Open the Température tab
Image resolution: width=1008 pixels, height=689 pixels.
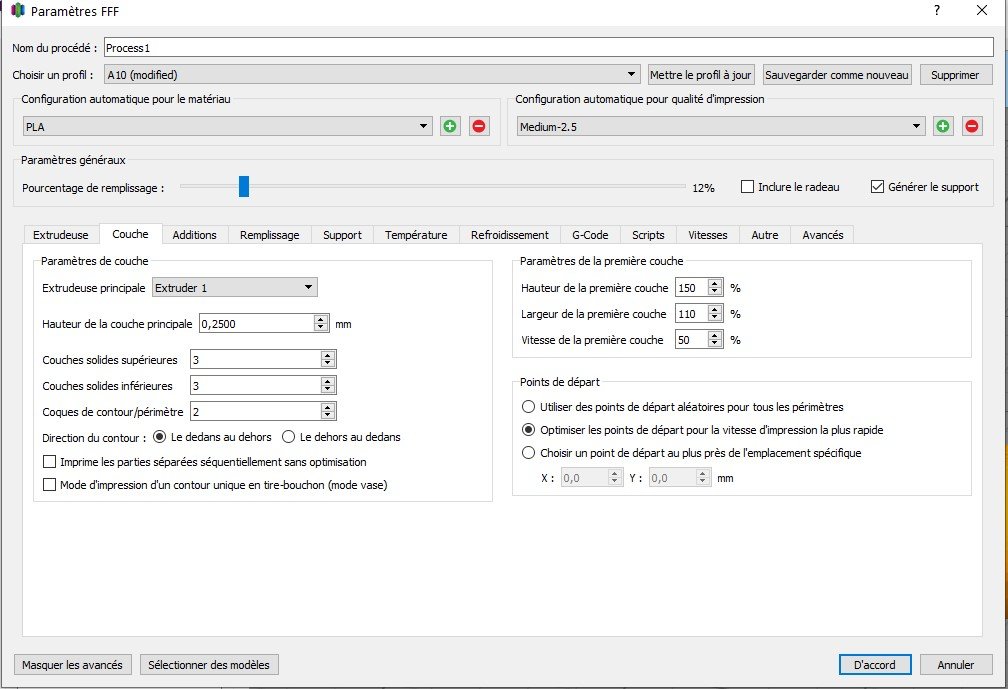416,235
